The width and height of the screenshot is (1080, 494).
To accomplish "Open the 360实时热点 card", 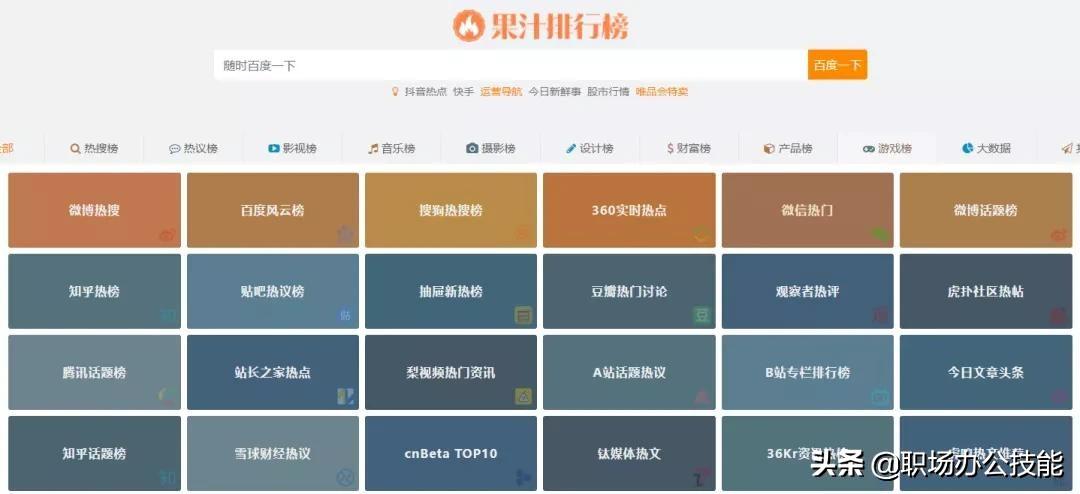I will [629, 210].
